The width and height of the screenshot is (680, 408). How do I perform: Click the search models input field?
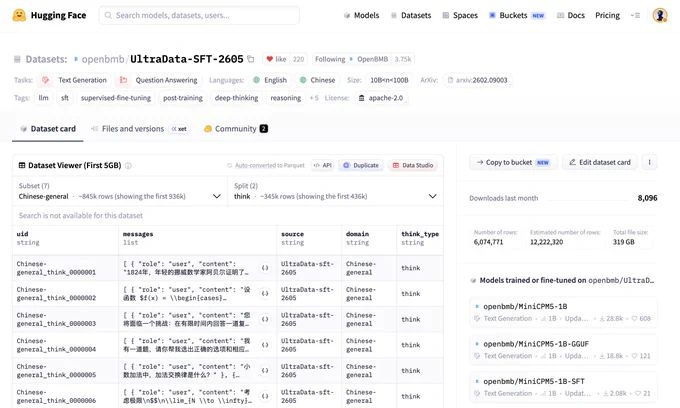(199, 15)
